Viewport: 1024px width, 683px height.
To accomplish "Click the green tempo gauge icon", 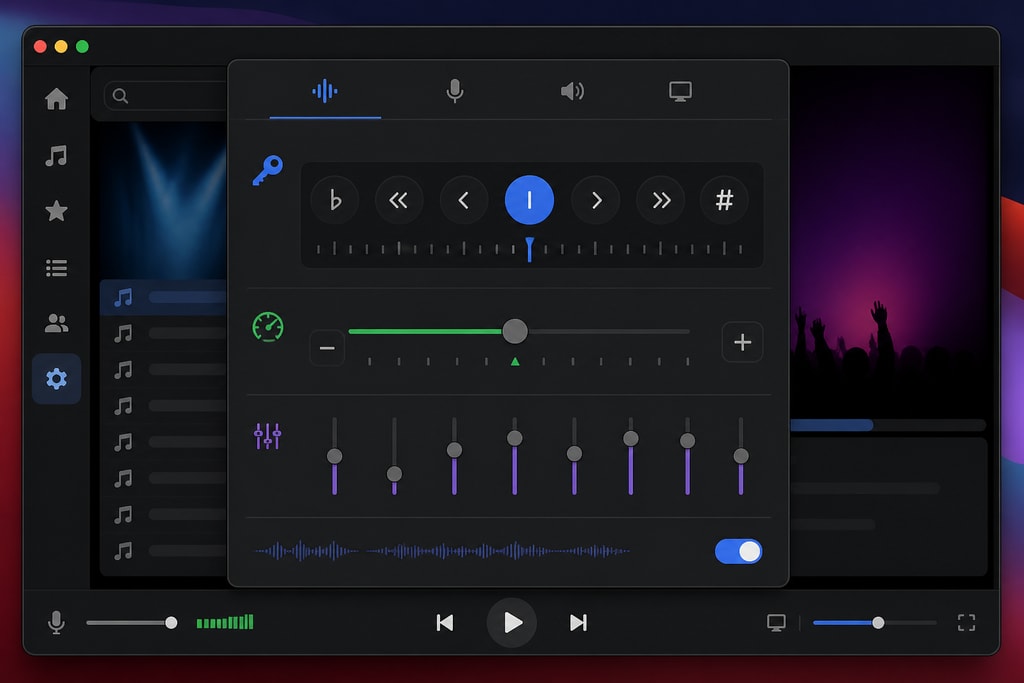I will click(268, 327).
